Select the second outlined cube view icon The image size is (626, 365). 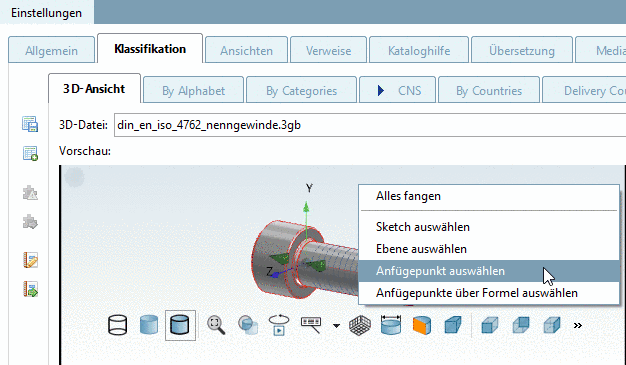(x=521, y=325)
